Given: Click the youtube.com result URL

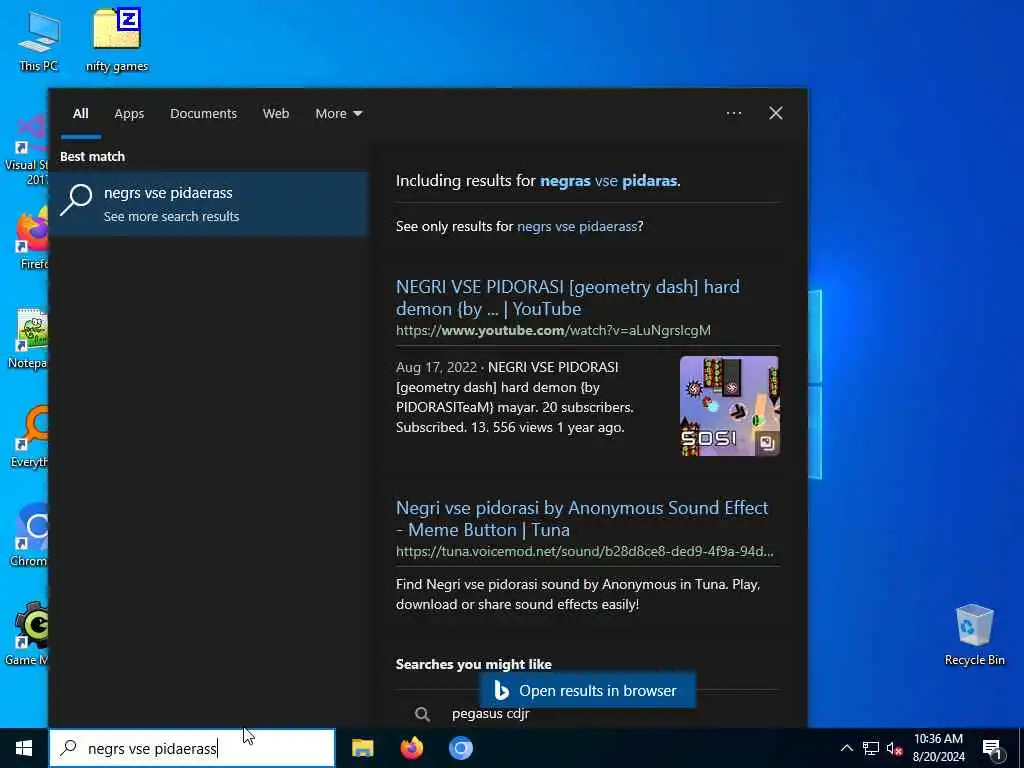Looking at the screenshot, I should 553,330.
